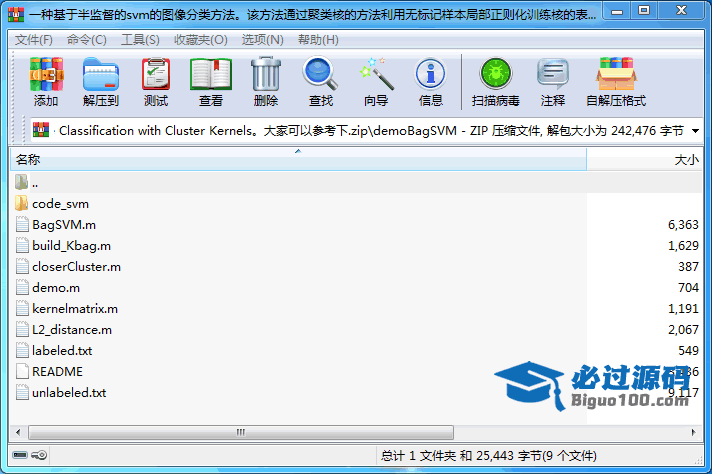Click the archive icon in address bar

(41, 130)
